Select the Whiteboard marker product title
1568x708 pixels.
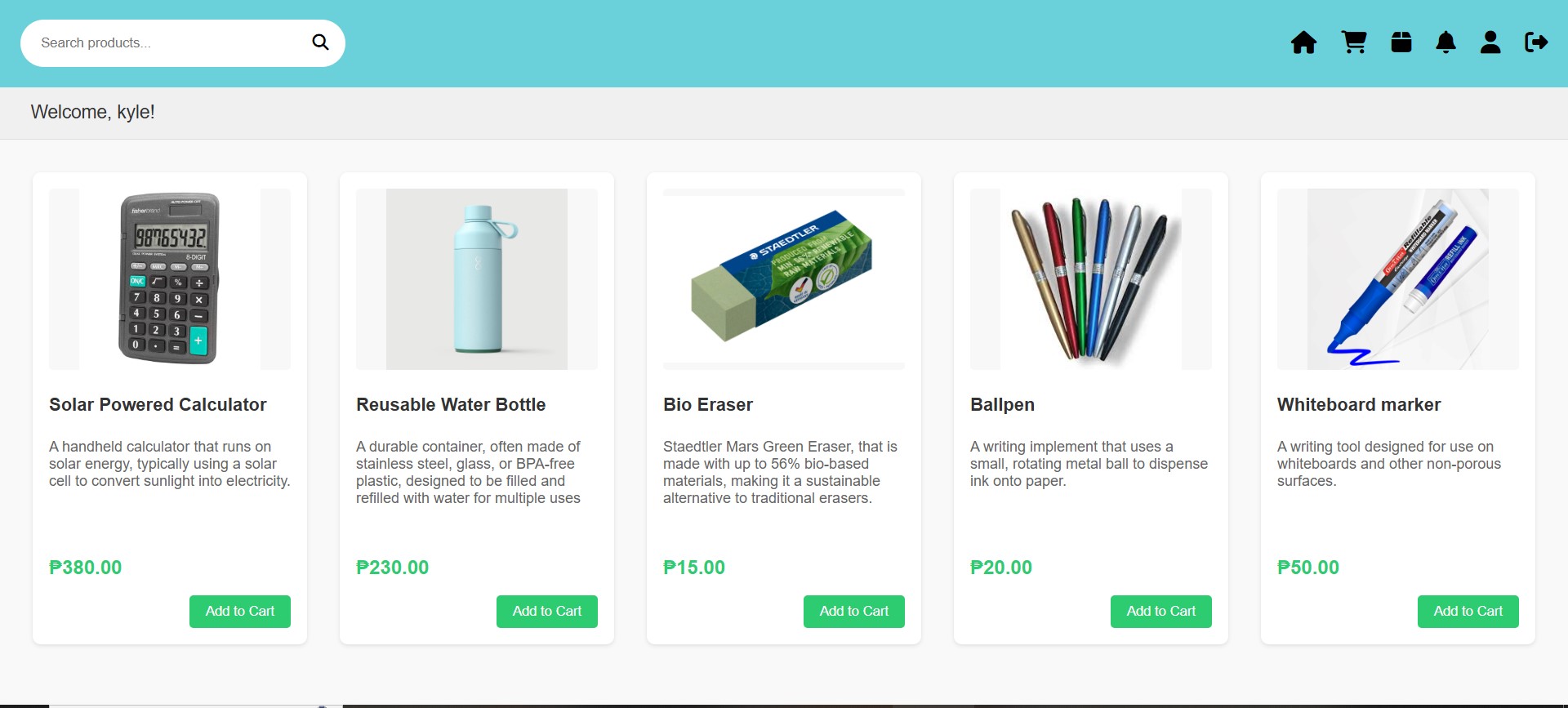[1359, 405]
